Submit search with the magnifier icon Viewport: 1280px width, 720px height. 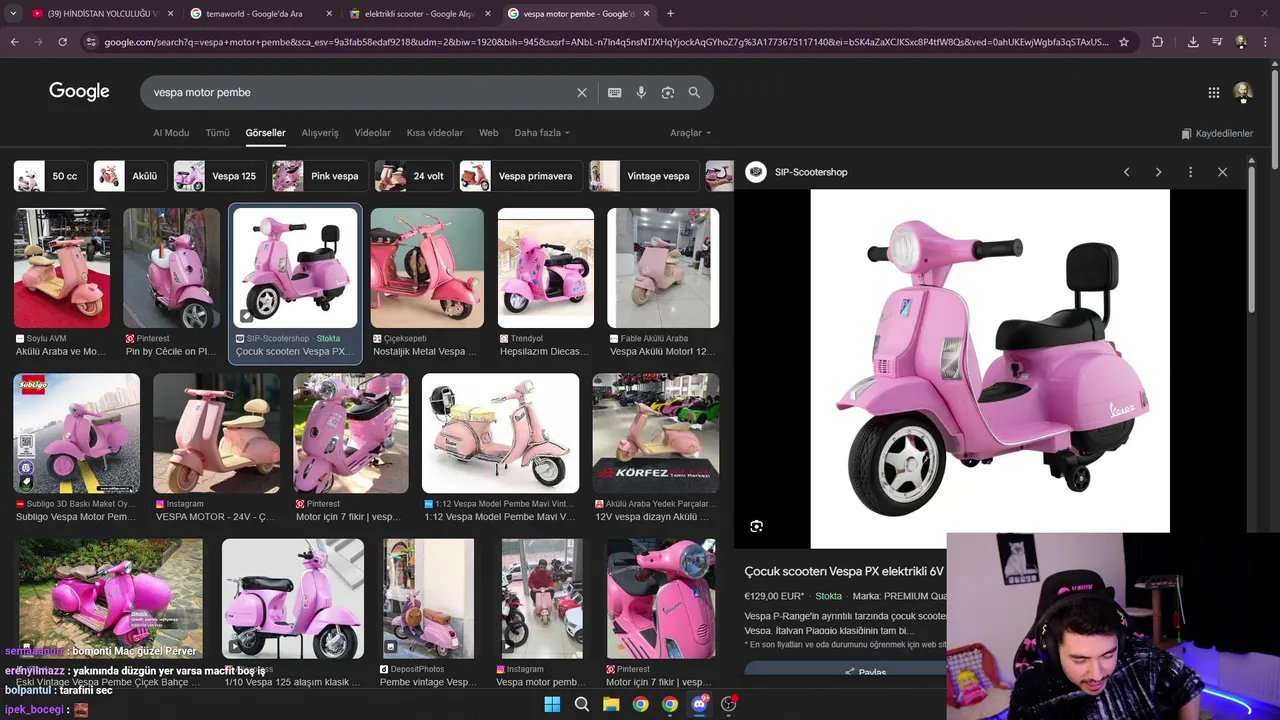pos(694,92)
